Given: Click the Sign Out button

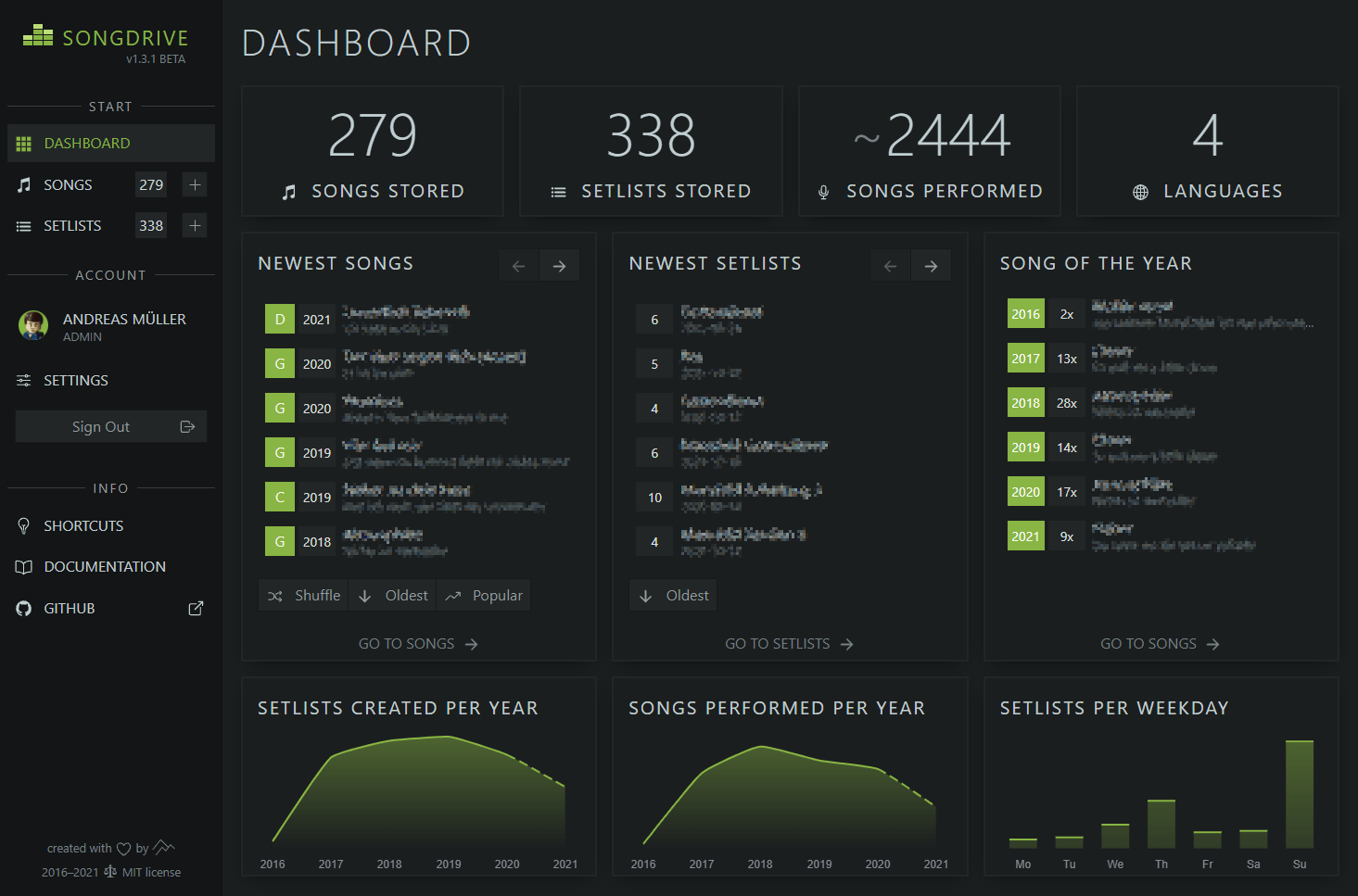Looking at the screenshot, I should coord(111,426).
